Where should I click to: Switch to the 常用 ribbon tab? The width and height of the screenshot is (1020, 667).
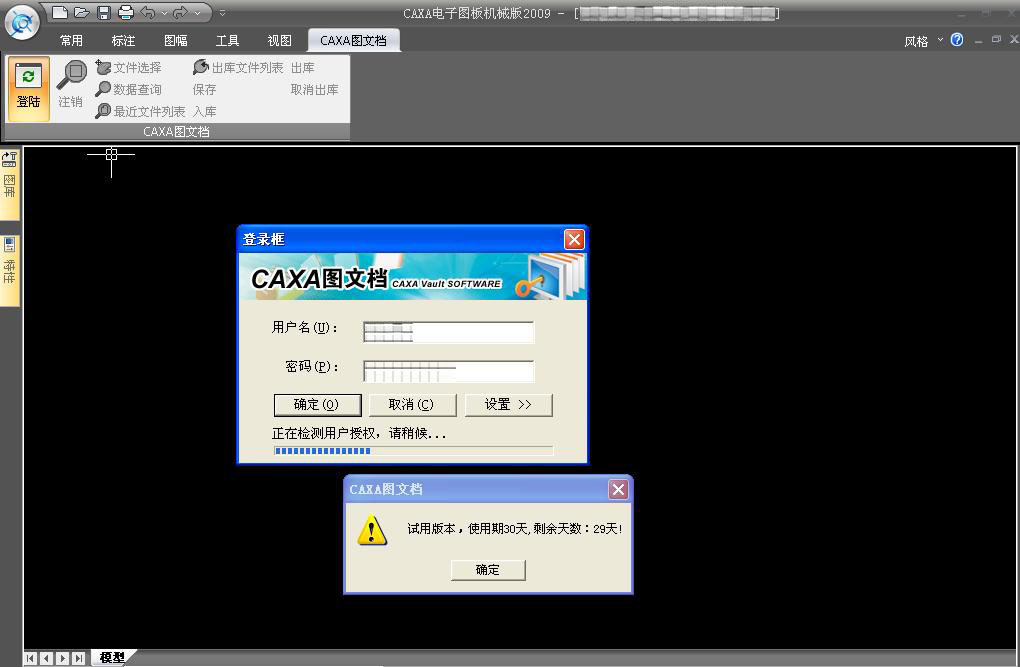[x=71, y=41]
